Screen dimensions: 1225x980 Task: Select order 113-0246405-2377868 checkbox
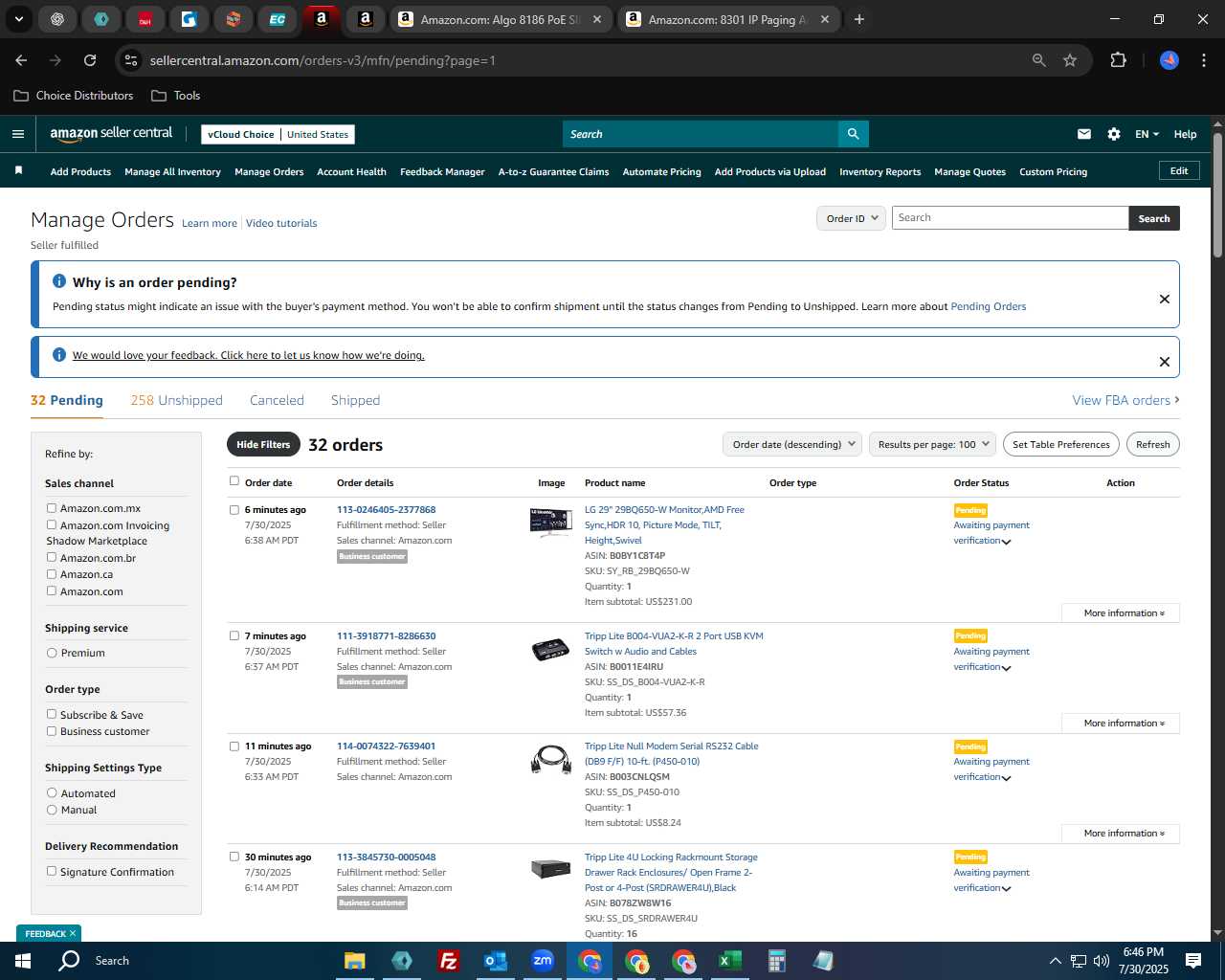(x=234, y=510)
